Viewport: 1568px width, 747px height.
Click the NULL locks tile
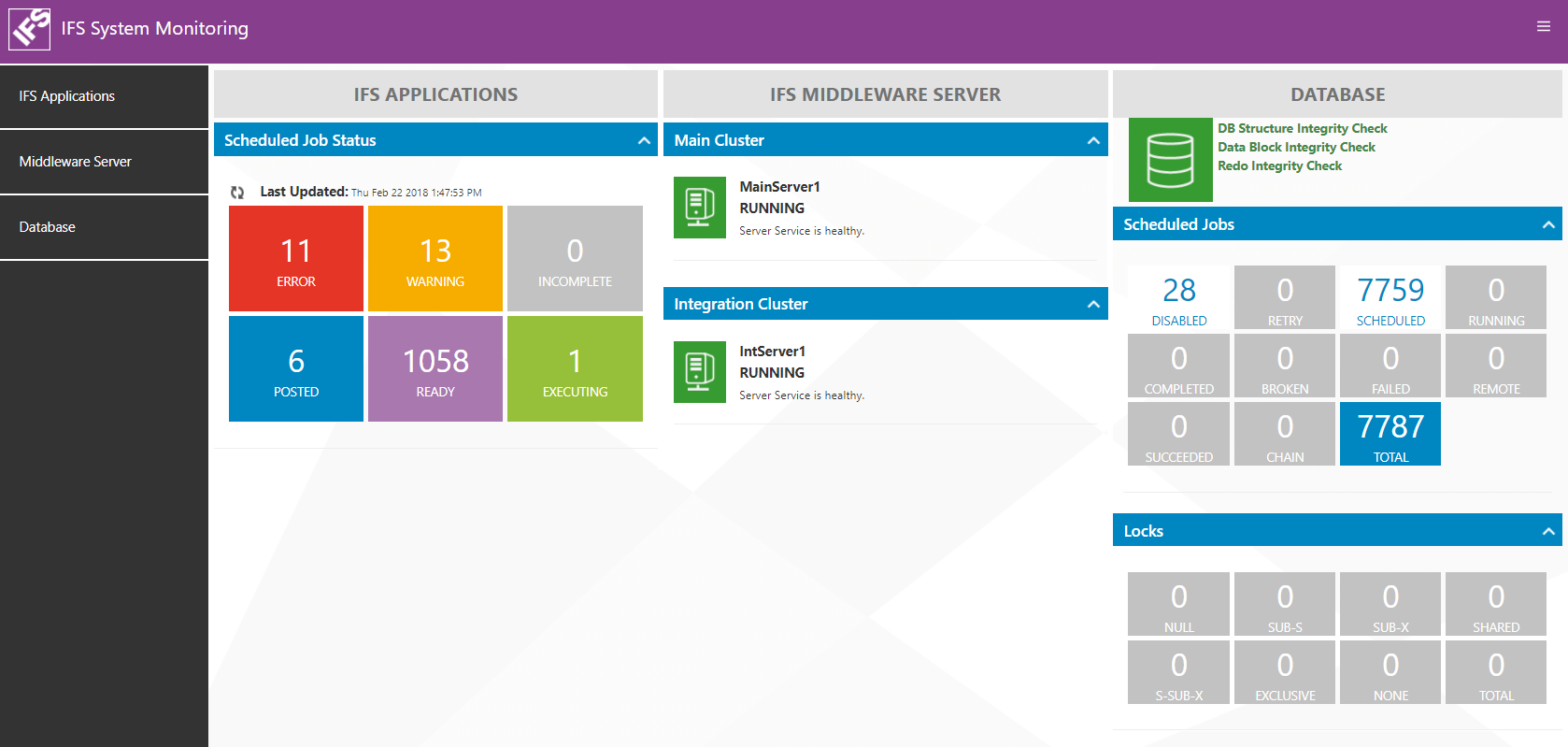[x=1179, y=604]
